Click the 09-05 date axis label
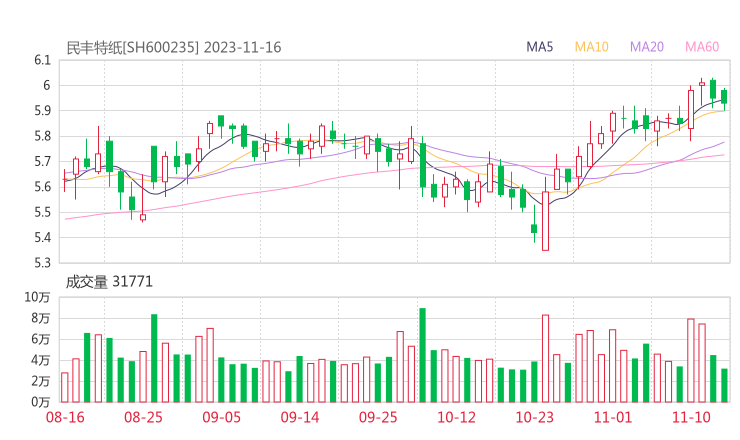The height and width of the screenshot is (440, 740). coord(222,417)
